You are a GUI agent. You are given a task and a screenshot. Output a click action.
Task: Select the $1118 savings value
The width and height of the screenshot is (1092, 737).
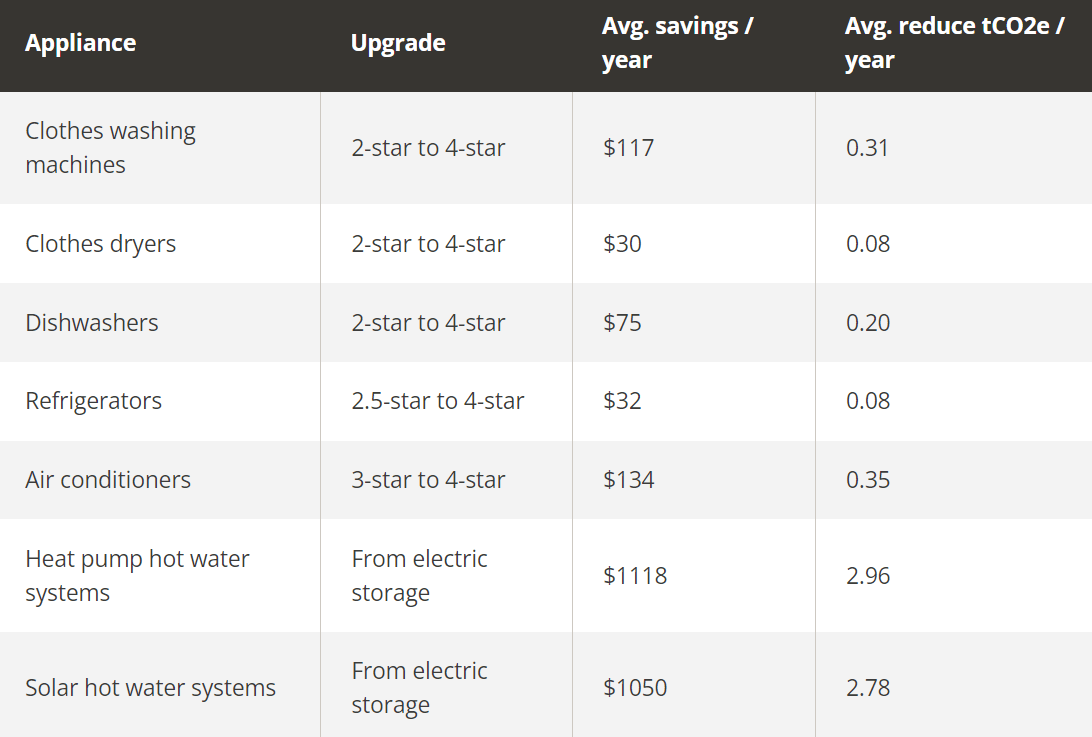tap(634, 575)
